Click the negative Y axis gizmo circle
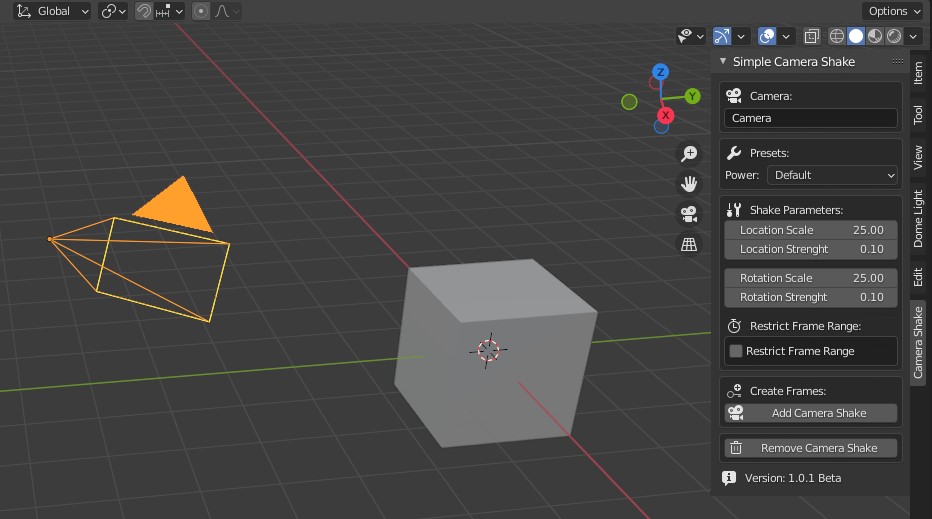 [x=629, y=102]
